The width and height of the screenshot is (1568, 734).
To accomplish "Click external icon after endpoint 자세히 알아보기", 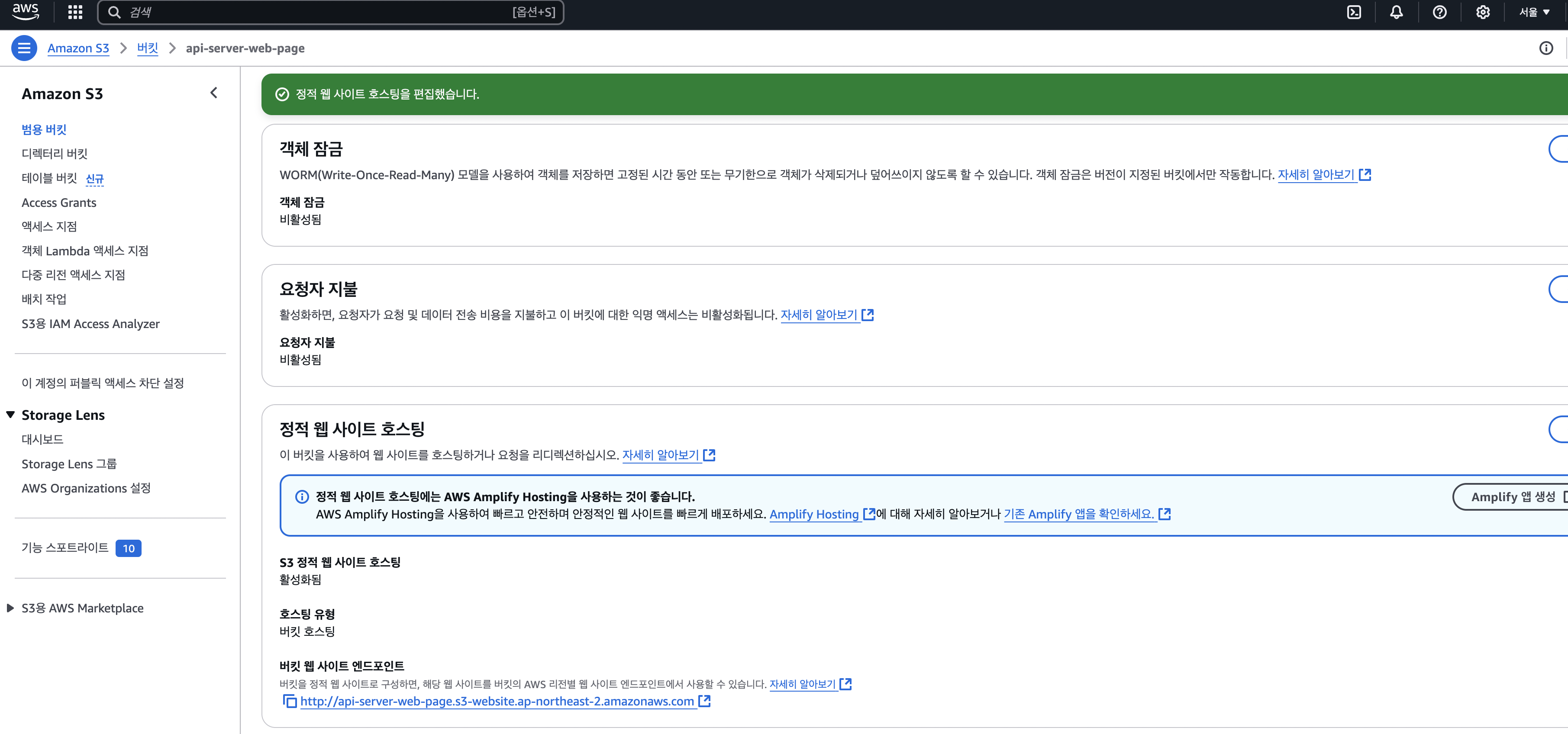I will coord(845,684).
